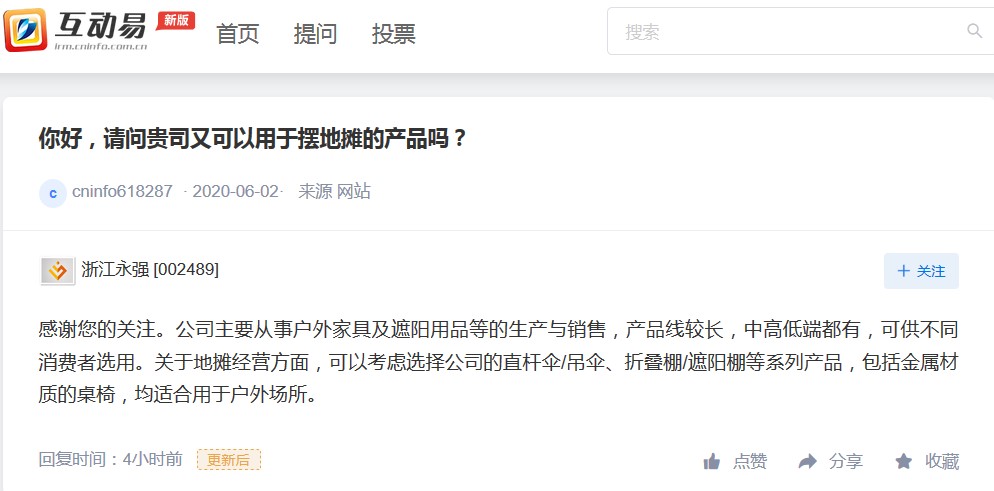994x491 pixels.
Task: Click the 浙江永强 company logo
Action: point(58,271)
